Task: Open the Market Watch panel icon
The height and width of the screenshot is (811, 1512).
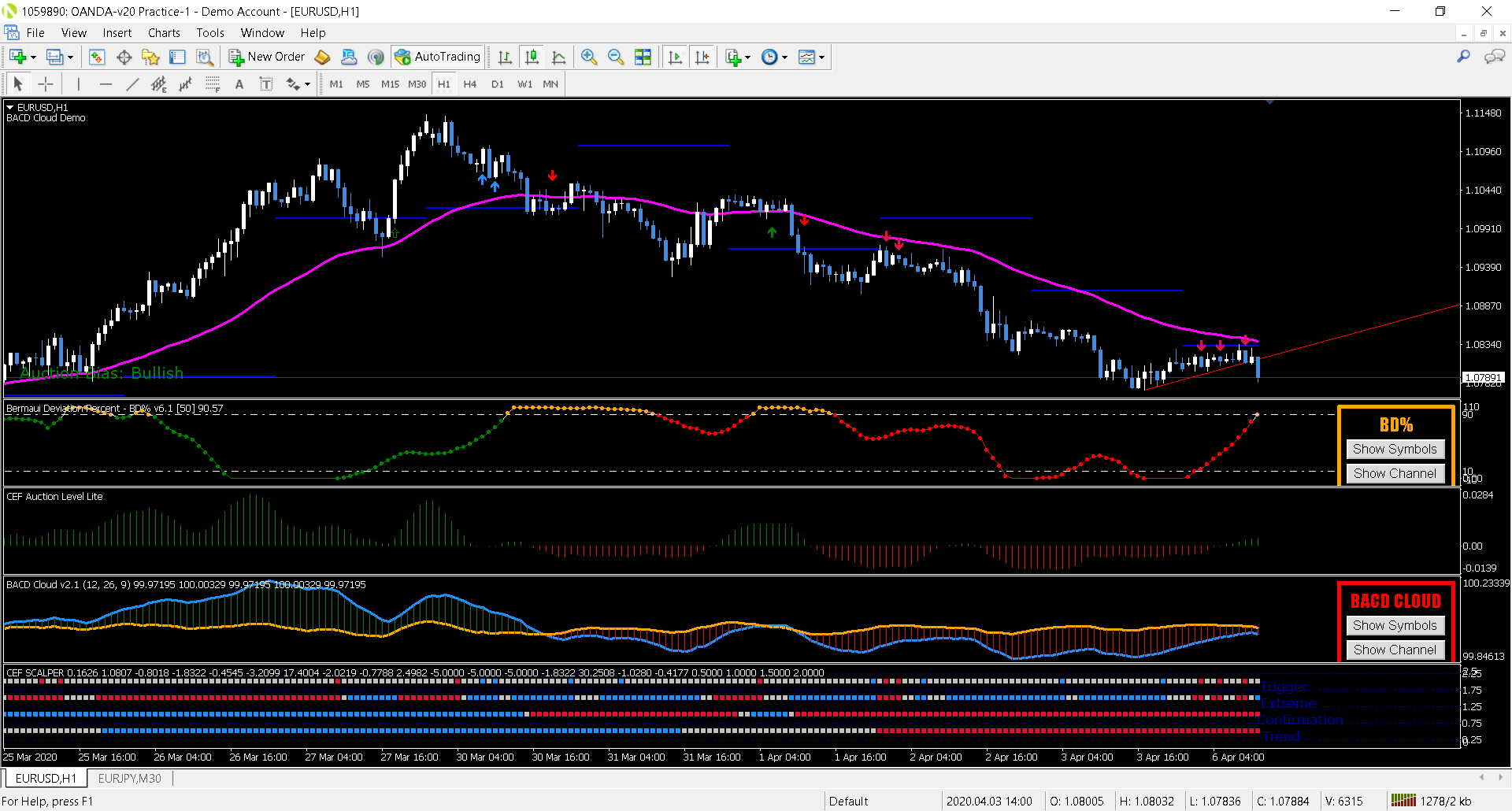Action: point(97,57)
